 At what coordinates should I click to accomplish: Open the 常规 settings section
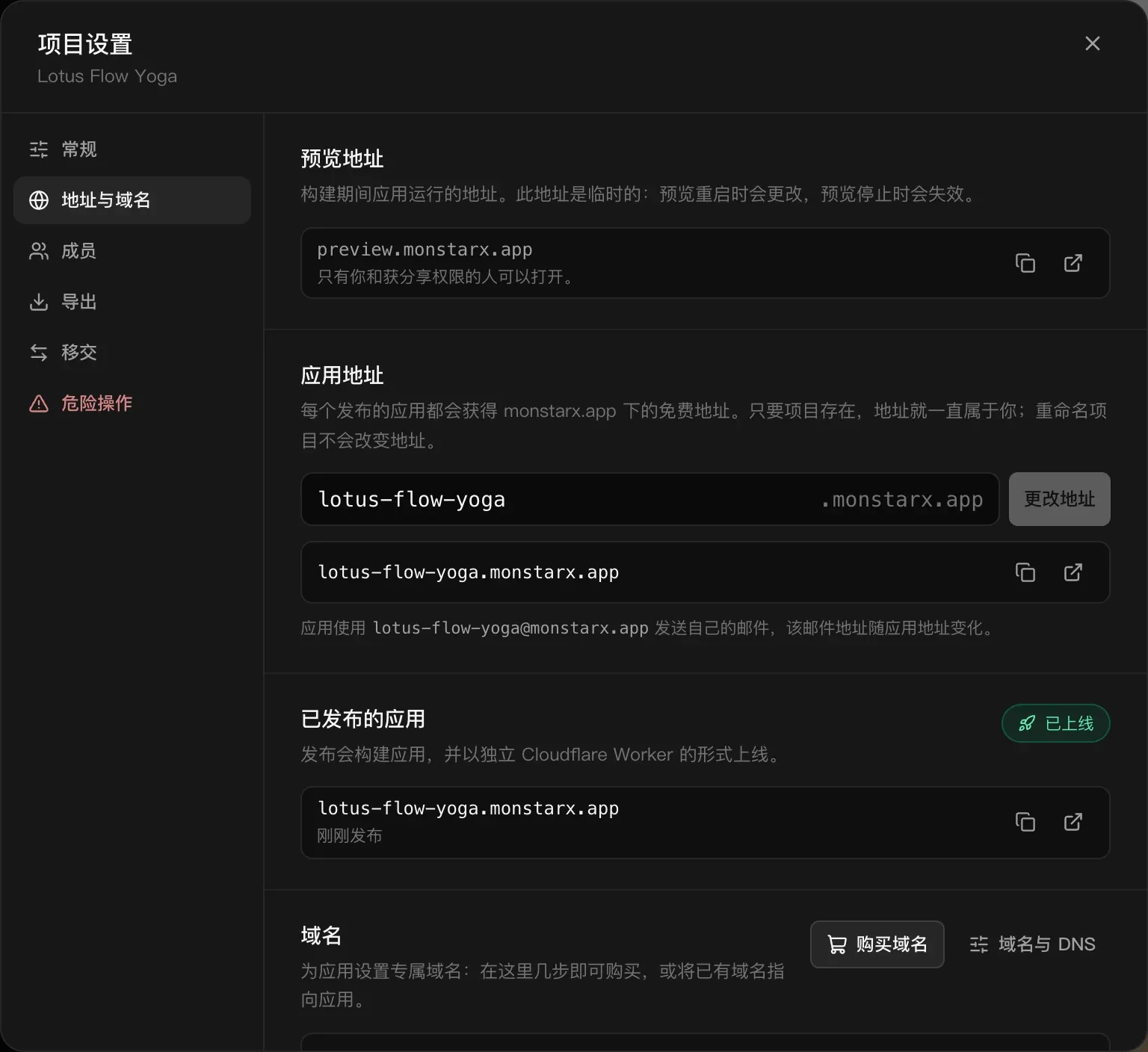132,149
